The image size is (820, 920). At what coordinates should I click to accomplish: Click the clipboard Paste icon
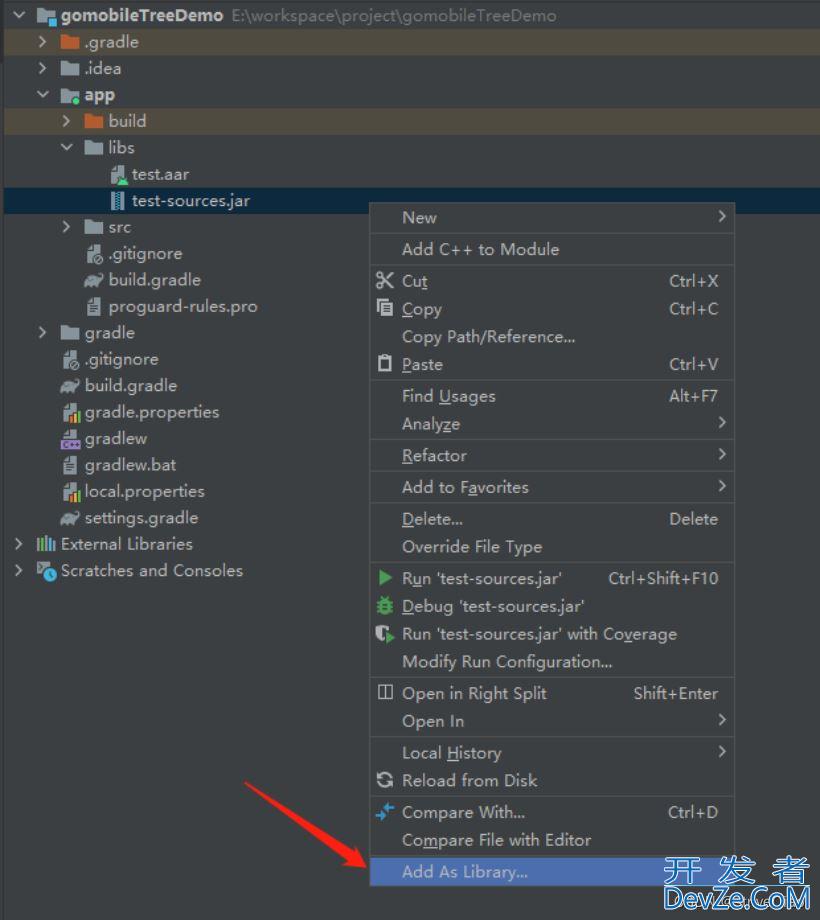pos(385,363)
